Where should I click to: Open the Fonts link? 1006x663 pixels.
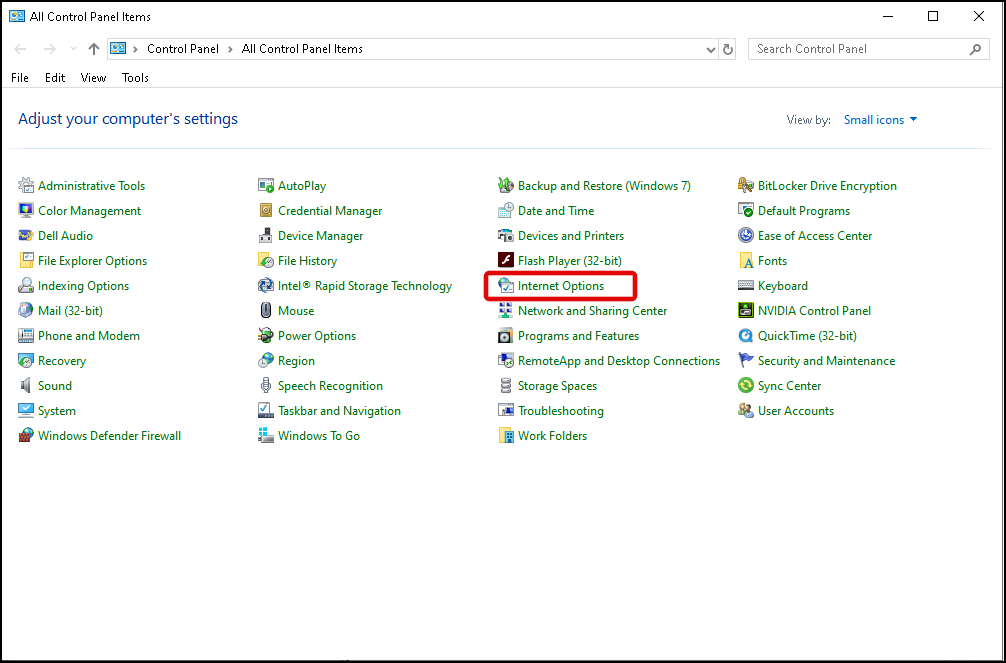[x=772, y=261]
